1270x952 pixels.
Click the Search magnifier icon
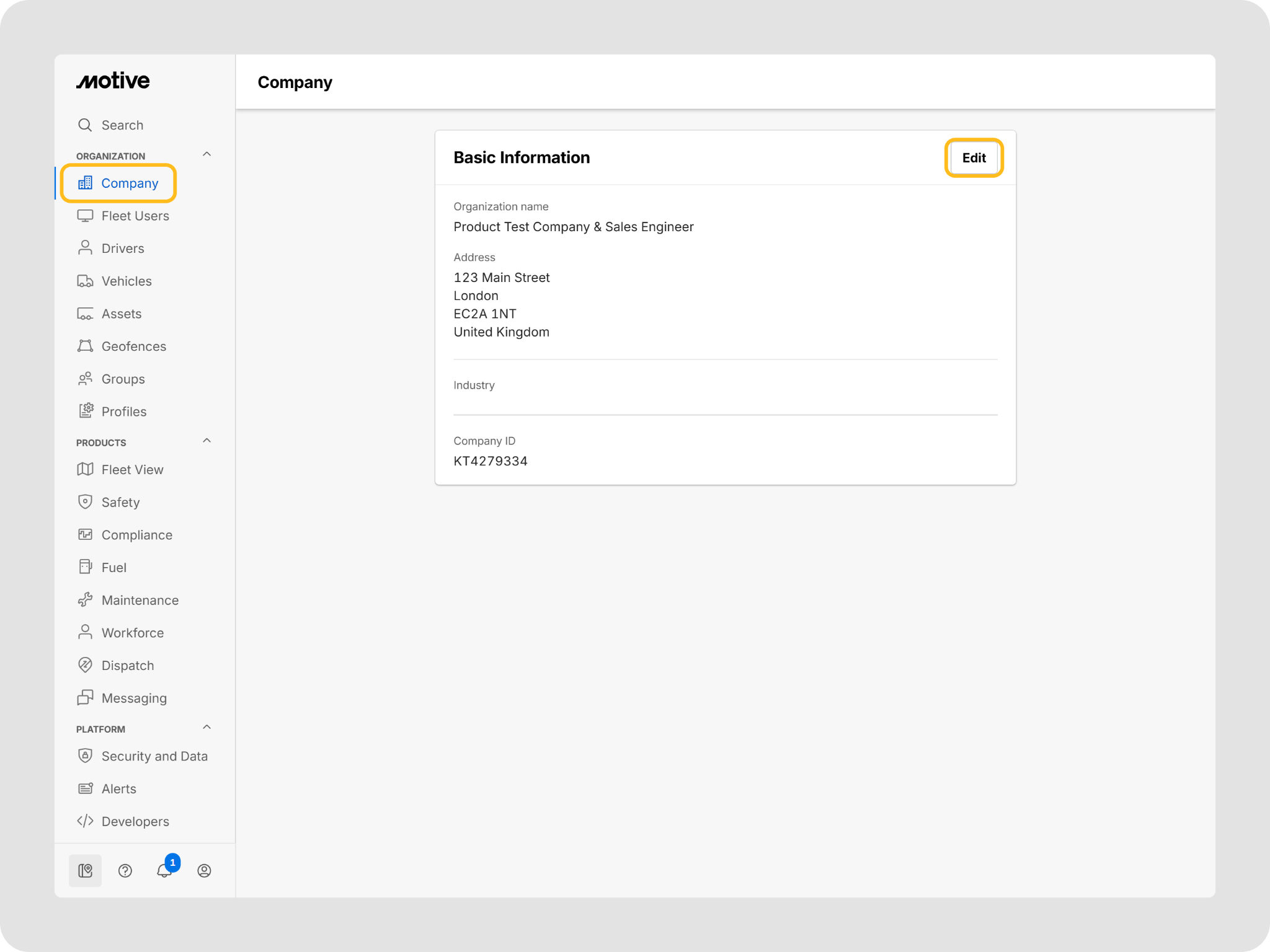tap(85, 125)
